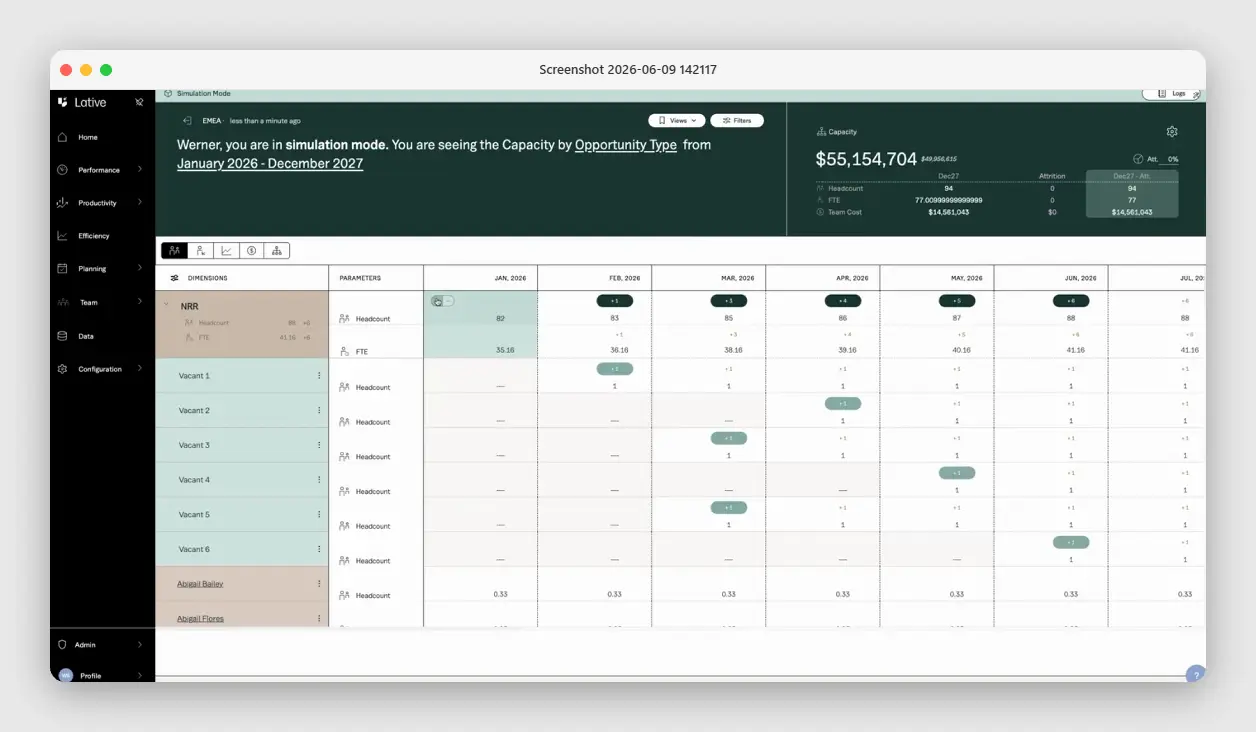Open the Efficiency section
The width and height of the screenshot is (1256, 732).
click(94, 236)
